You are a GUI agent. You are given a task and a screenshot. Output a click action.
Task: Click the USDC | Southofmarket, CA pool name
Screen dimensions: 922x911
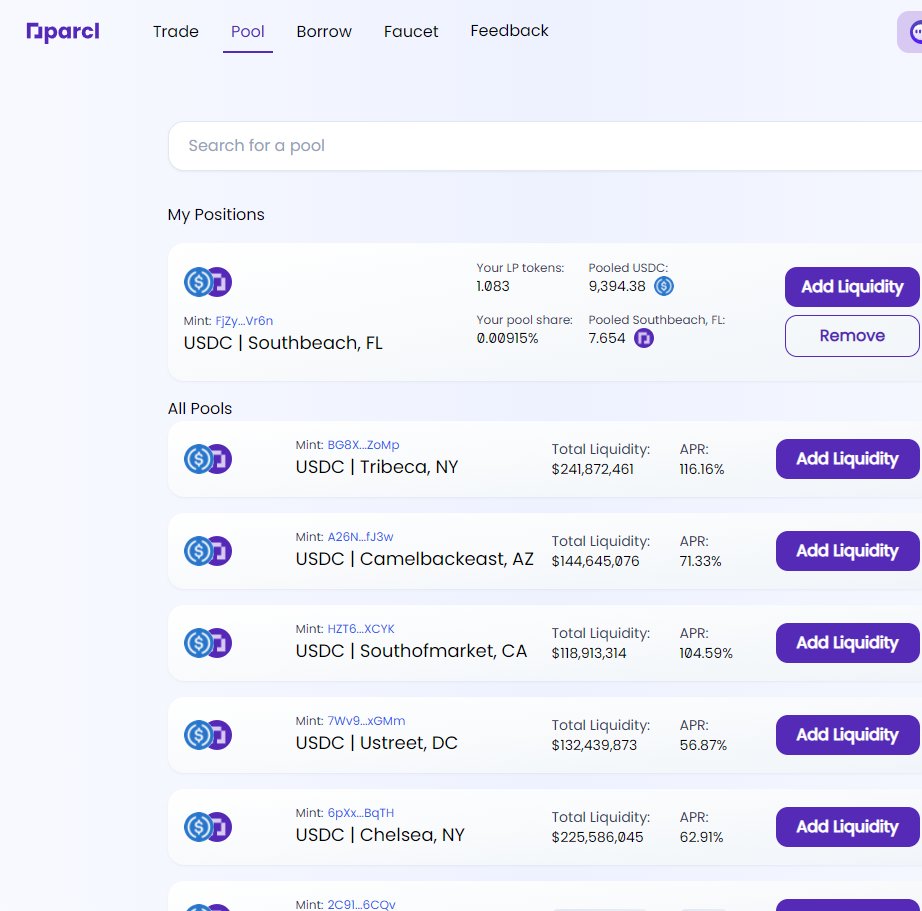click(411, 651)
